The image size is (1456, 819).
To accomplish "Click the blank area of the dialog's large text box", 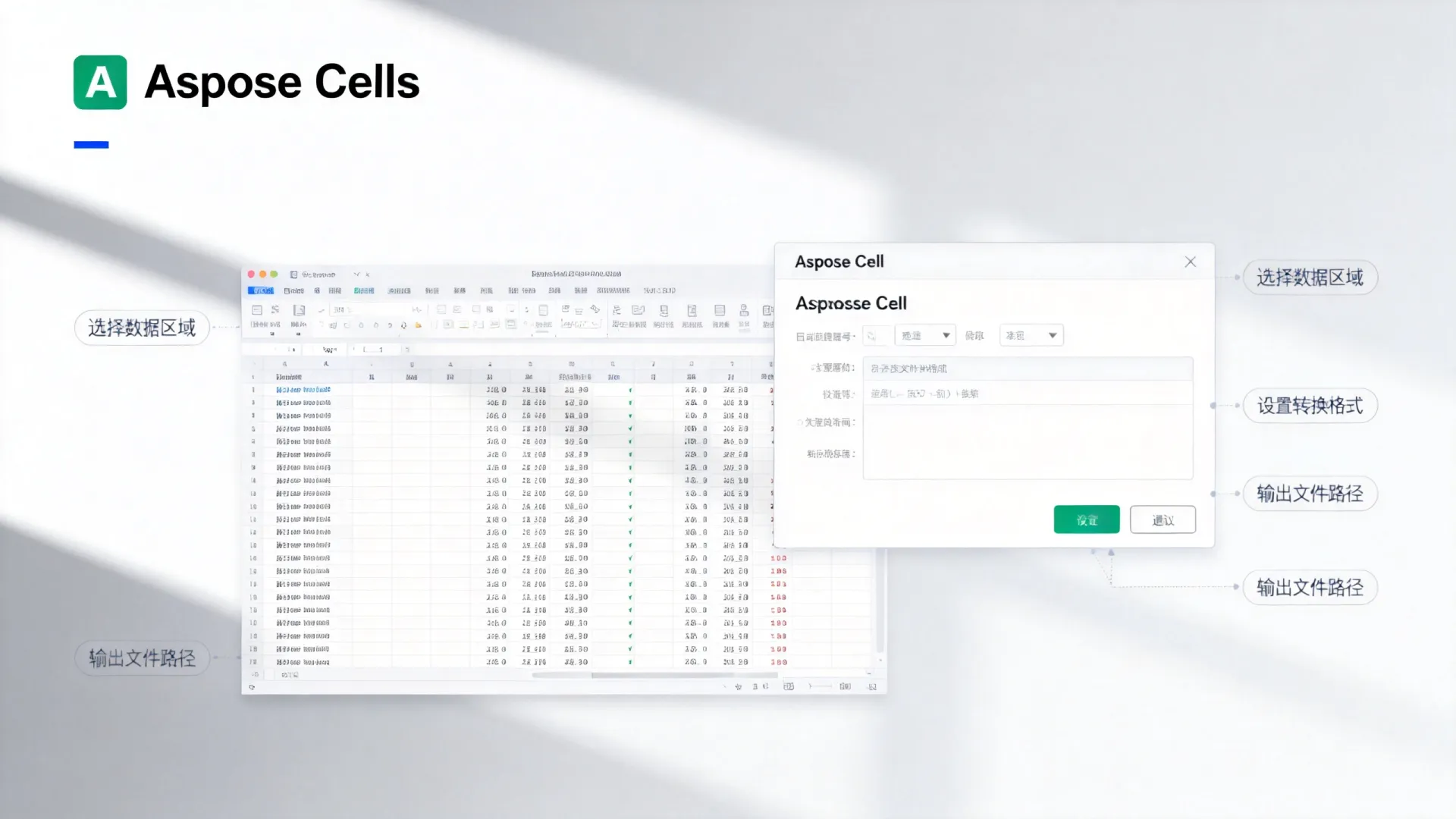I will [1028, 442].
